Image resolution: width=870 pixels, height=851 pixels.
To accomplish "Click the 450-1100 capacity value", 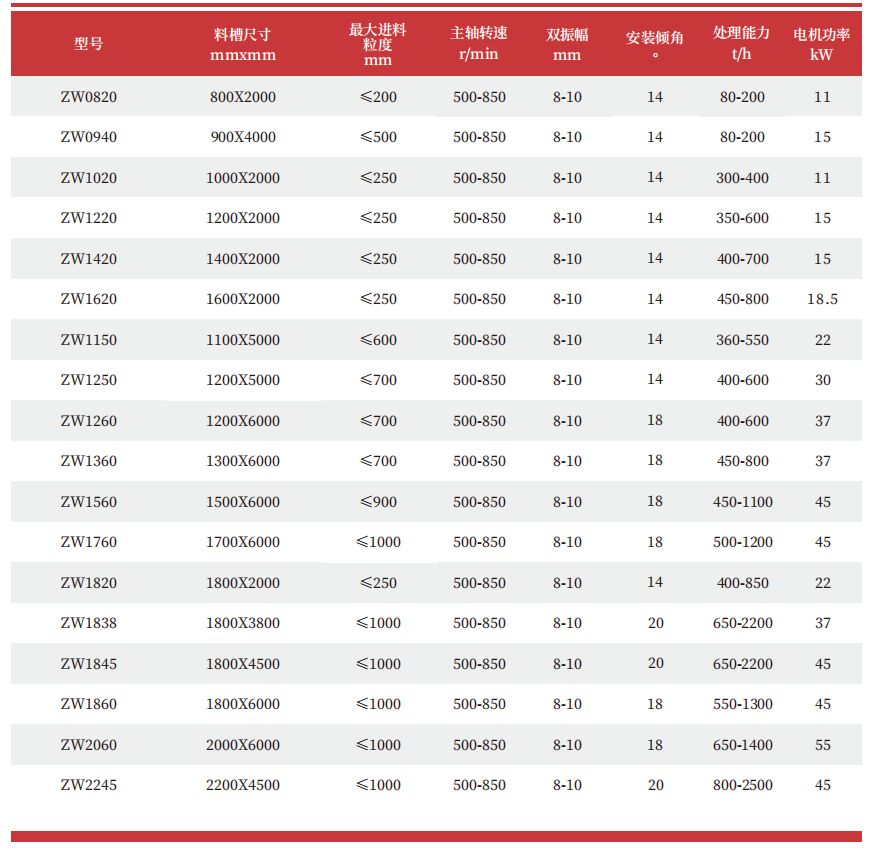I will pyautogui.click(x=742, y=502).
